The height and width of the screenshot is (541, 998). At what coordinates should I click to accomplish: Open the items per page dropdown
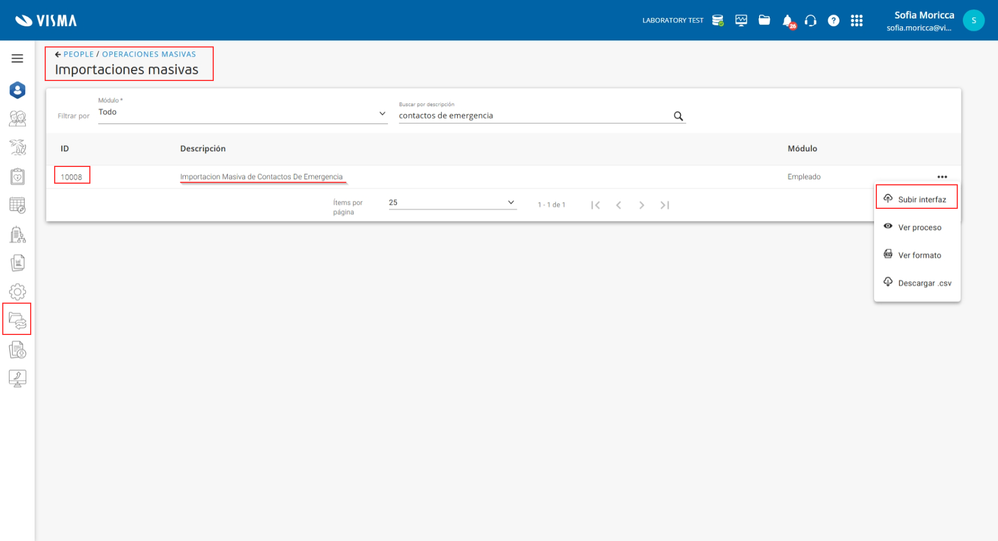coord(452,203)
